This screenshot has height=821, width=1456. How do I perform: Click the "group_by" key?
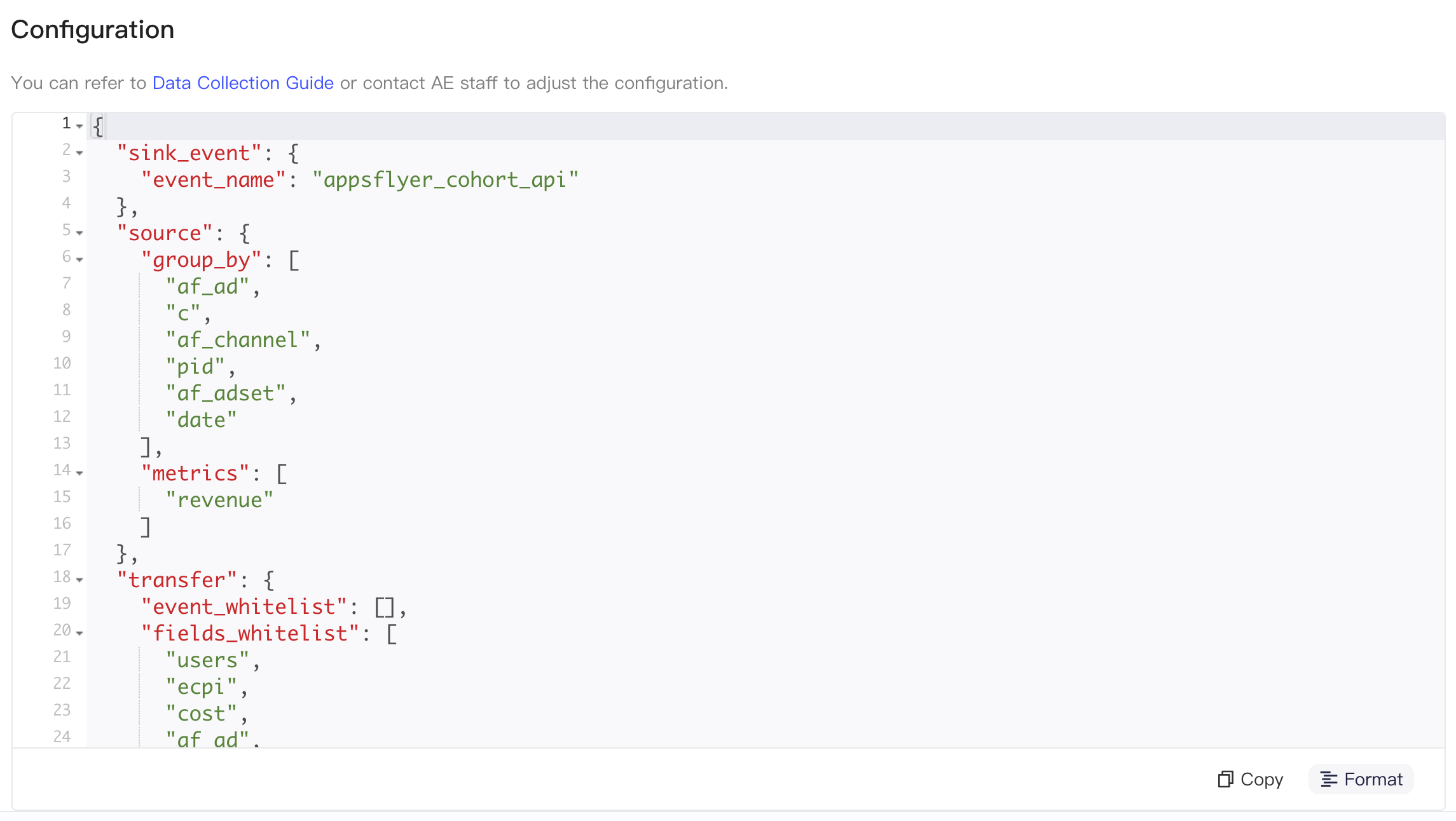201,260
